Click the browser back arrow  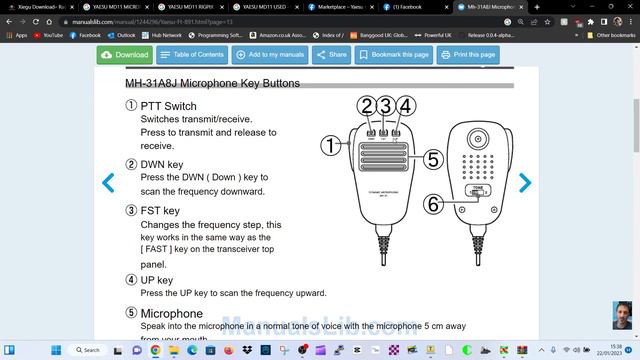click(9, 22)
